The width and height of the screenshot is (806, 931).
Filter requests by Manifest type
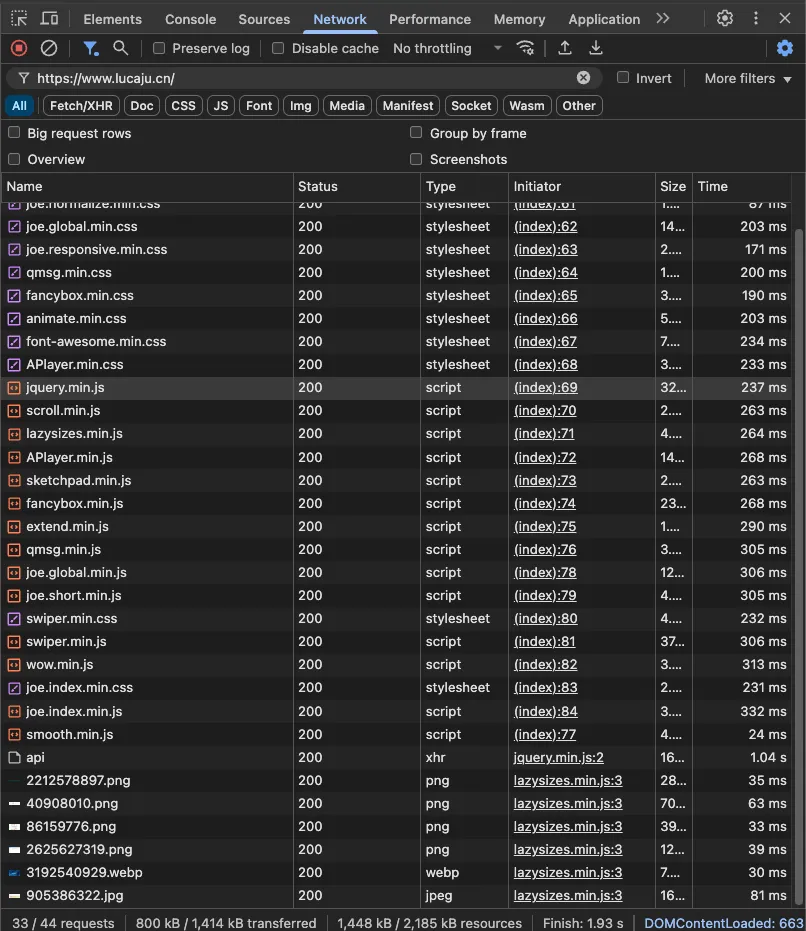408,106
